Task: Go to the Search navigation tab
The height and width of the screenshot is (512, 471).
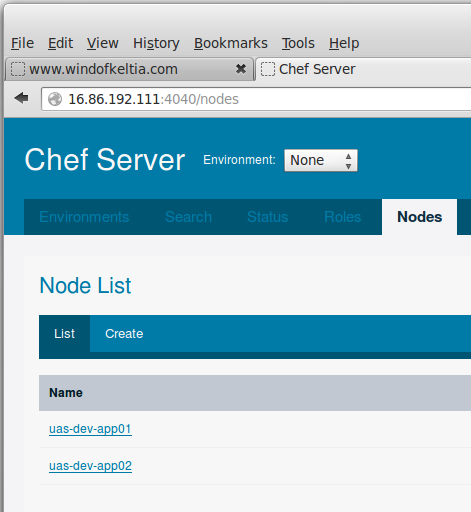Action: [188, 217]
